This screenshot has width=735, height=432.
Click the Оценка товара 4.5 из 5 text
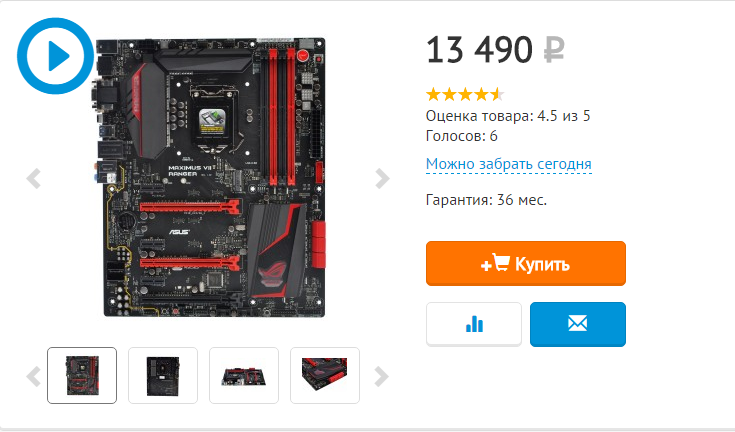point(508,116)
